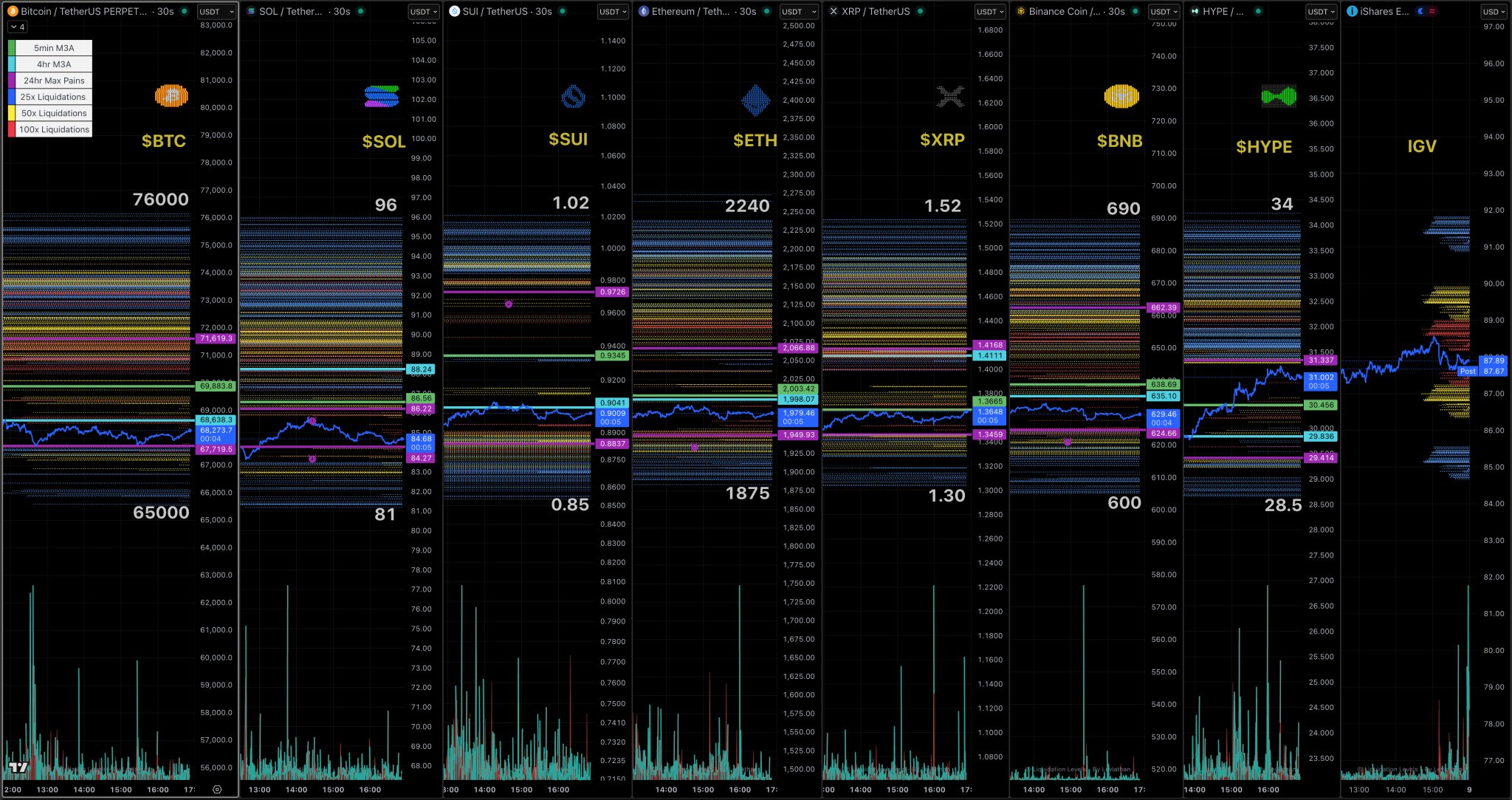Toggle the green market status dot on XRP chart
The width and height of the screenshot is (1512, 800).
point(920,11)
